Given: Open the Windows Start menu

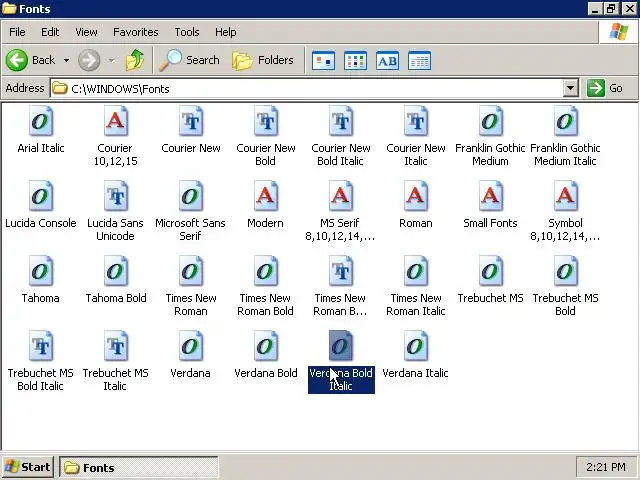Looking at the screenshot, I should tap(28, 467).
